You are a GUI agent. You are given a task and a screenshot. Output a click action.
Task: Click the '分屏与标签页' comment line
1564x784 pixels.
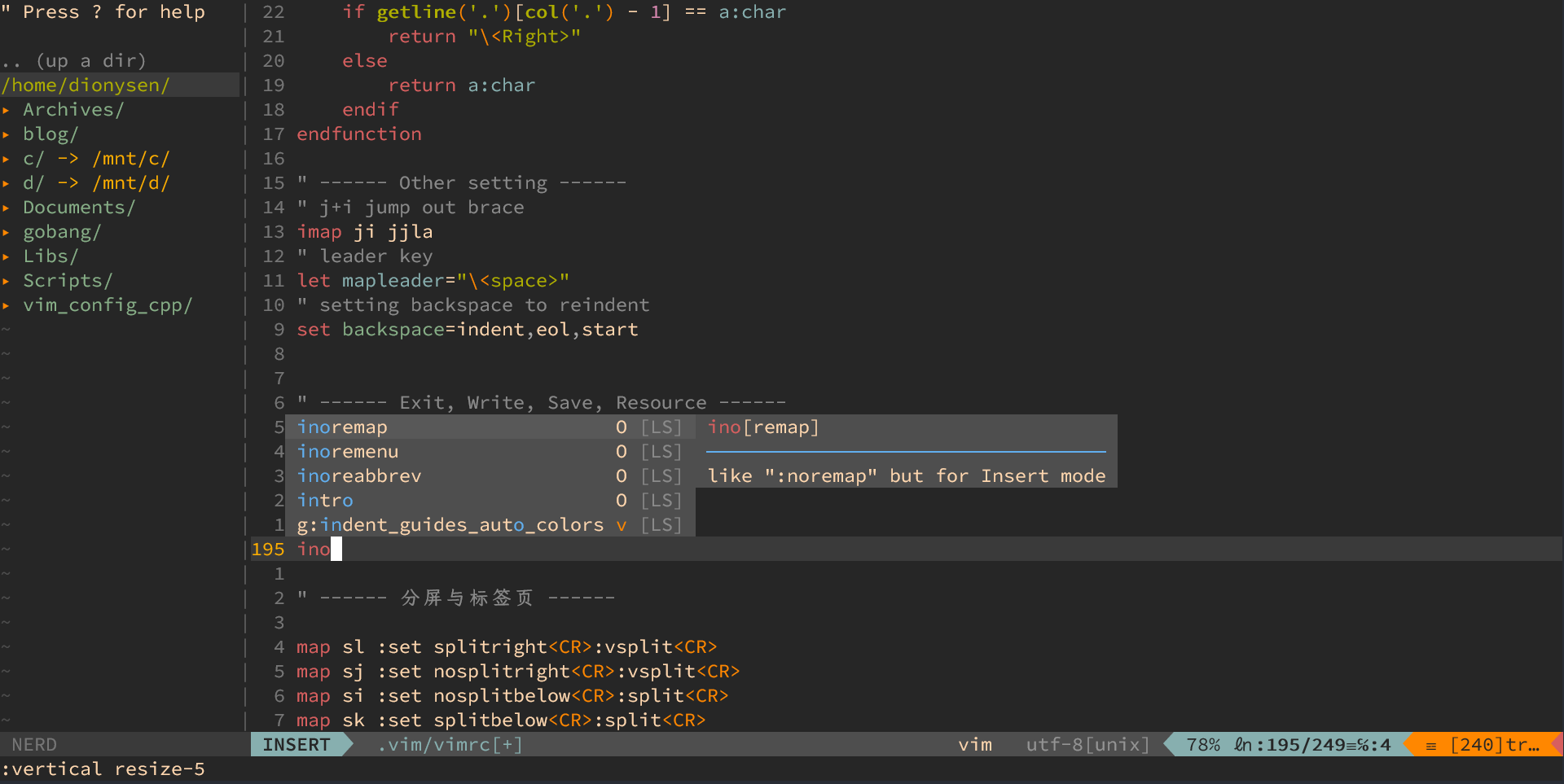point(456,598)
